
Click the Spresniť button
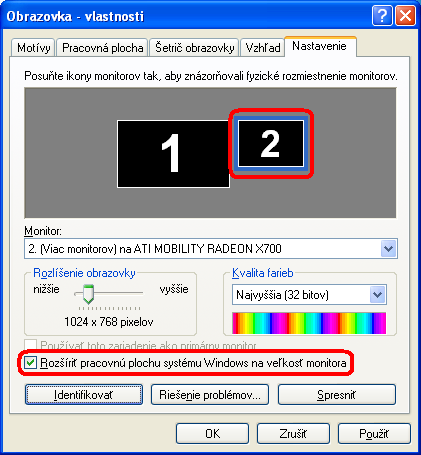tap(337, 395)
